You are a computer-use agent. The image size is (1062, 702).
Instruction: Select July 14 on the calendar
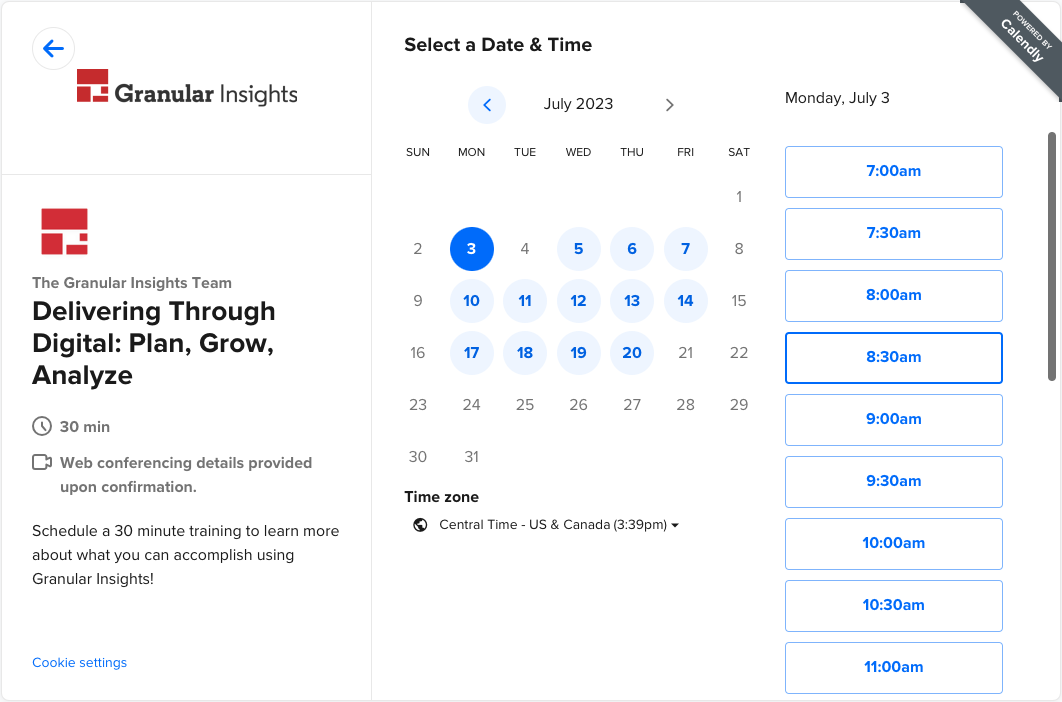pyautogui.click(x=685, y=301)
